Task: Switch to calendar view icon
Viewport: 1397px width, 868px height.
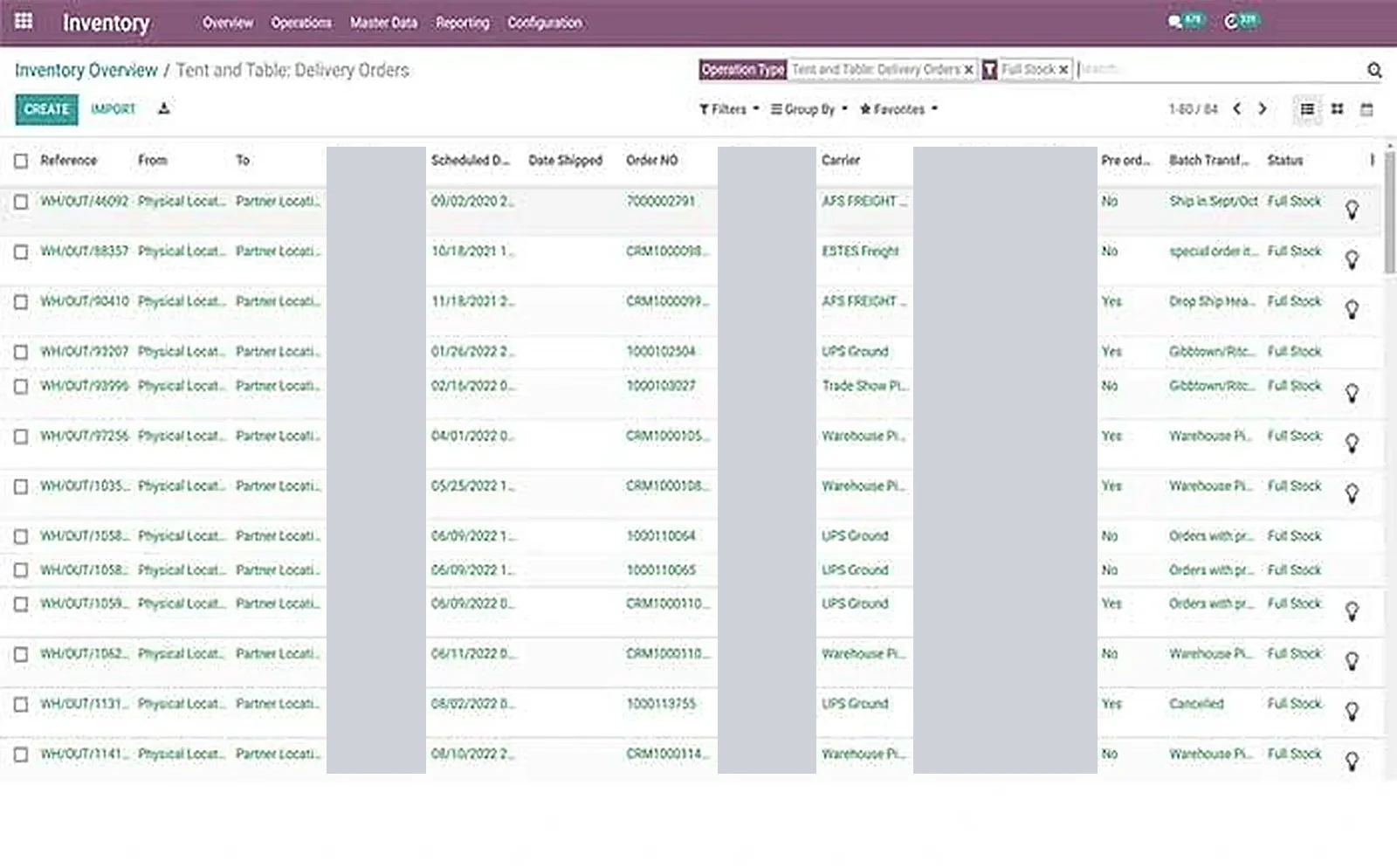Action: click(1366, 109)
